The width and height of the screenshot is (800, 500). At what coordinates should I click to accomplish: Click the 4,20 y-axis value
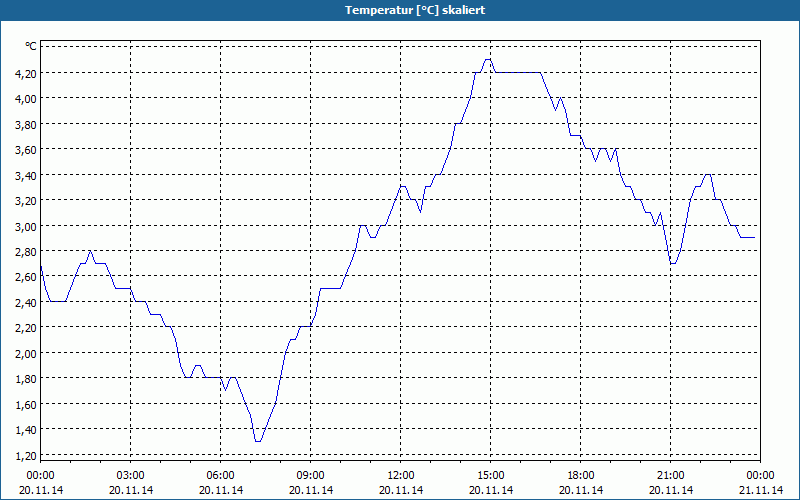[x=26, y=73]
